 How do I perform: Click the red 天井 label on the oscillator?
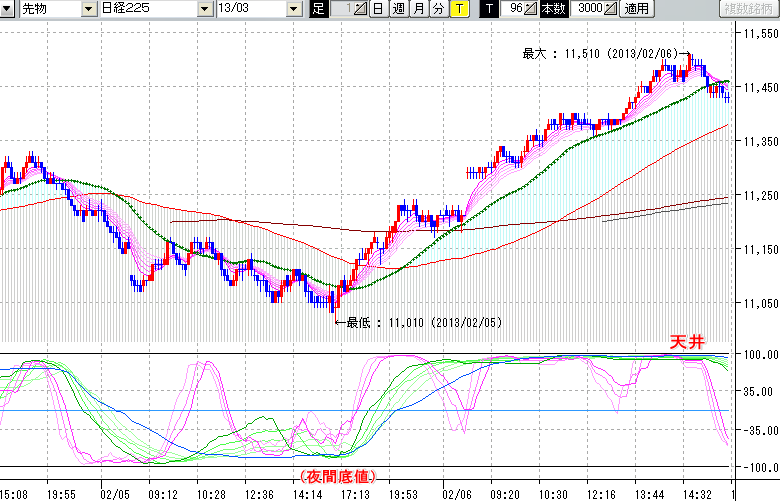pos(687,343)
